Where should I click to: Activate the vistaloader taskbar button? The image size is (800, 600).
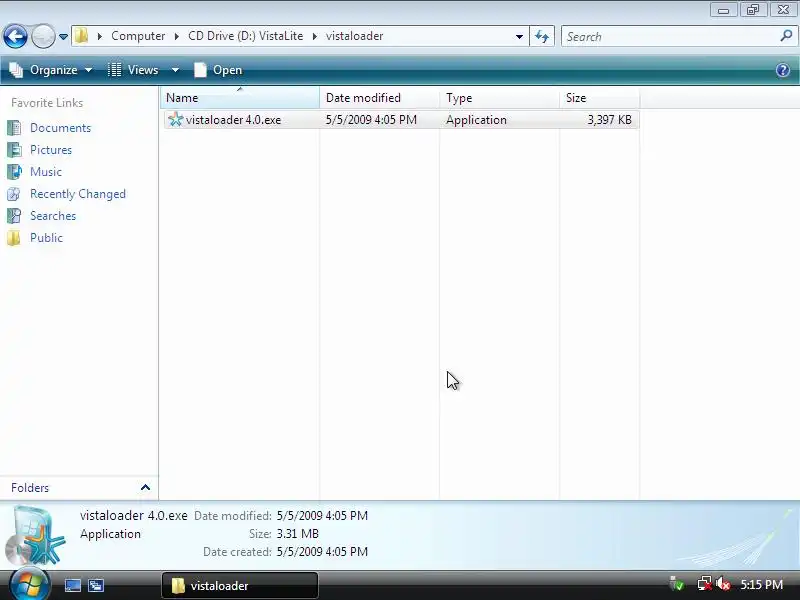coord(240,585)
